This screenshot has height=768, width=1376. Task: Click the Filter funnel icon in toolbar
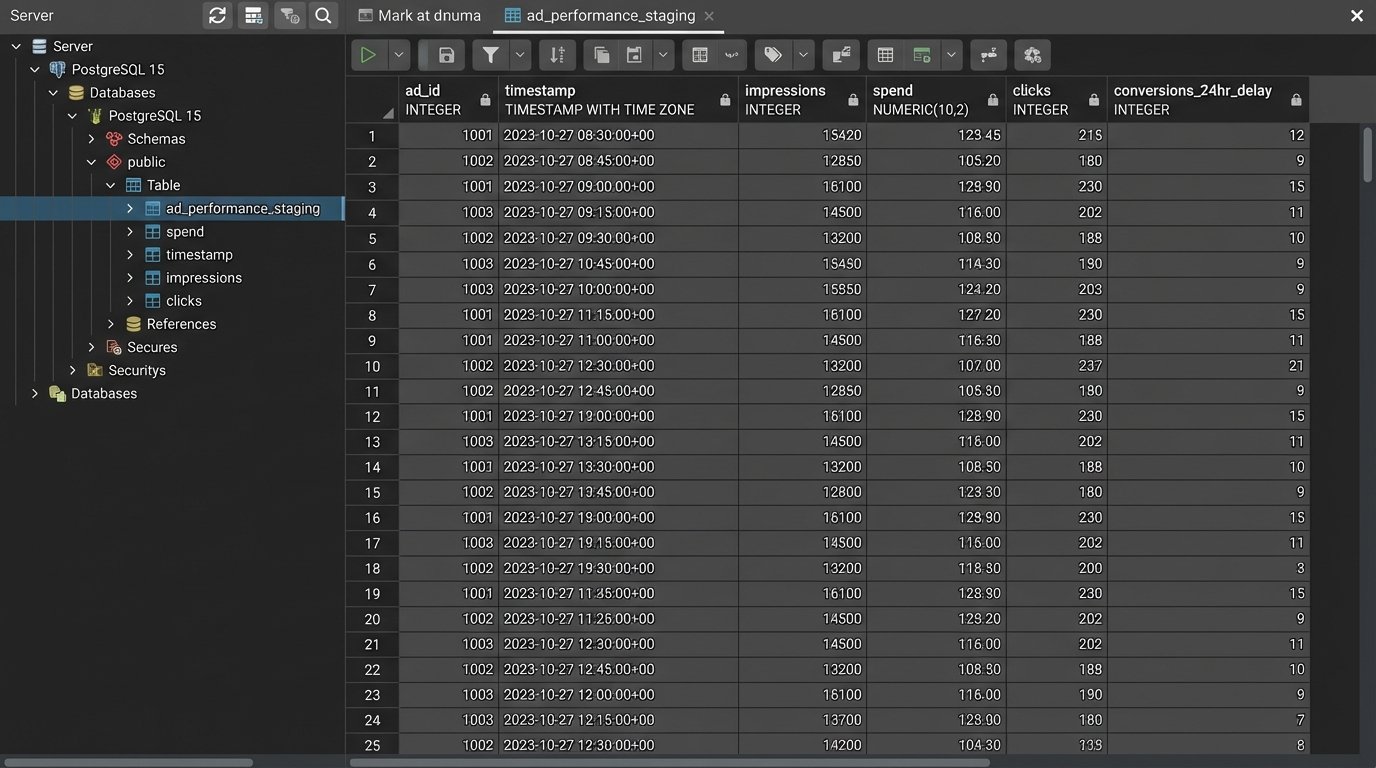(x=490, y=55)
